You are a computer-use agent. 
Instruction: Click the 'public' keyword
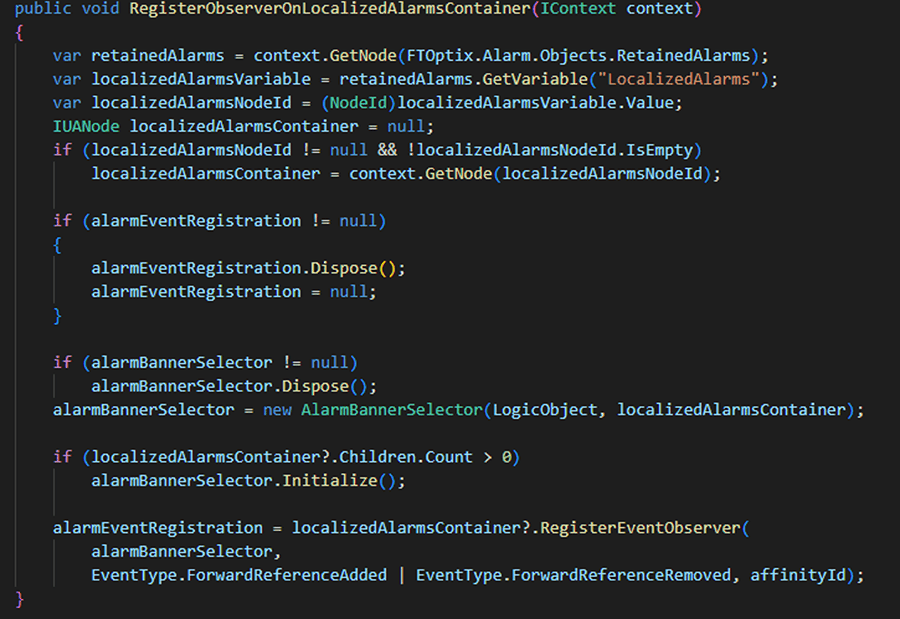pos(43,9)
